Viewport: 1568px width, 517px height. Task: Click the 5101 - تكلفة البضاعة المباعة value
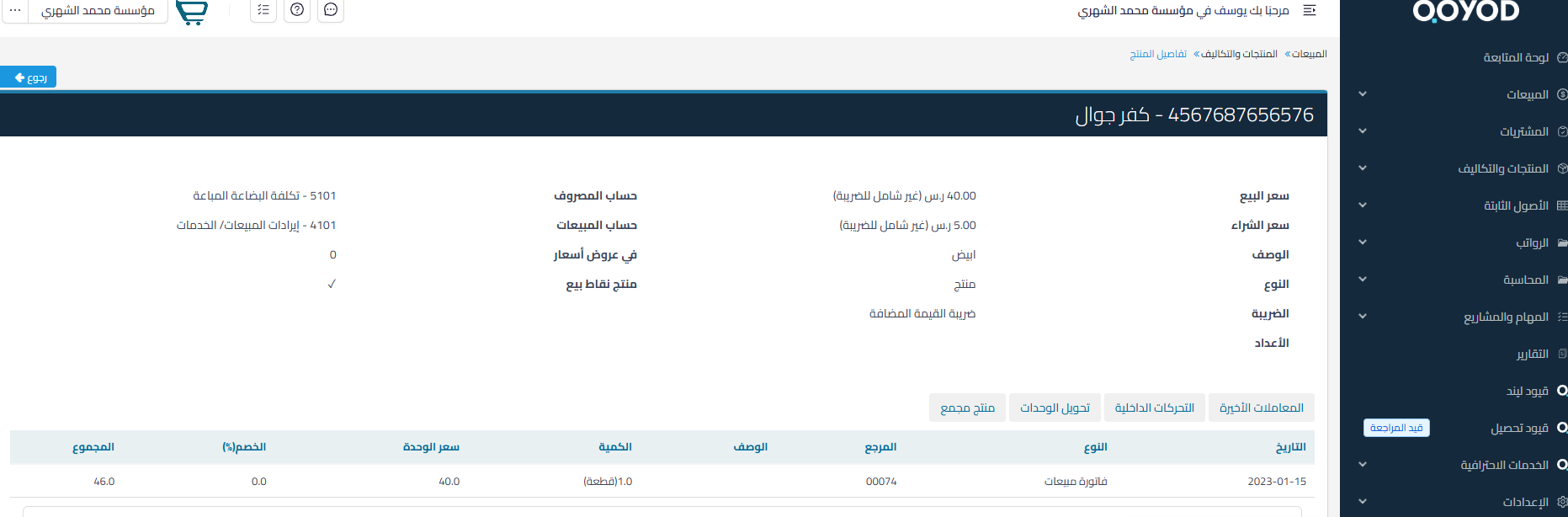(264, 195)
